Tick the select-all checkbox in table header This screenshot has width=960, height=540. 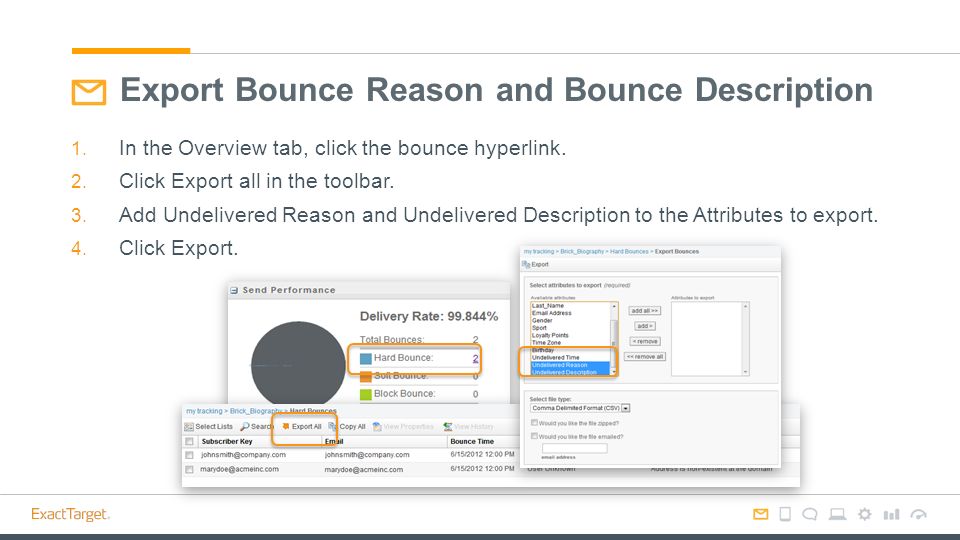pos(189,441)
